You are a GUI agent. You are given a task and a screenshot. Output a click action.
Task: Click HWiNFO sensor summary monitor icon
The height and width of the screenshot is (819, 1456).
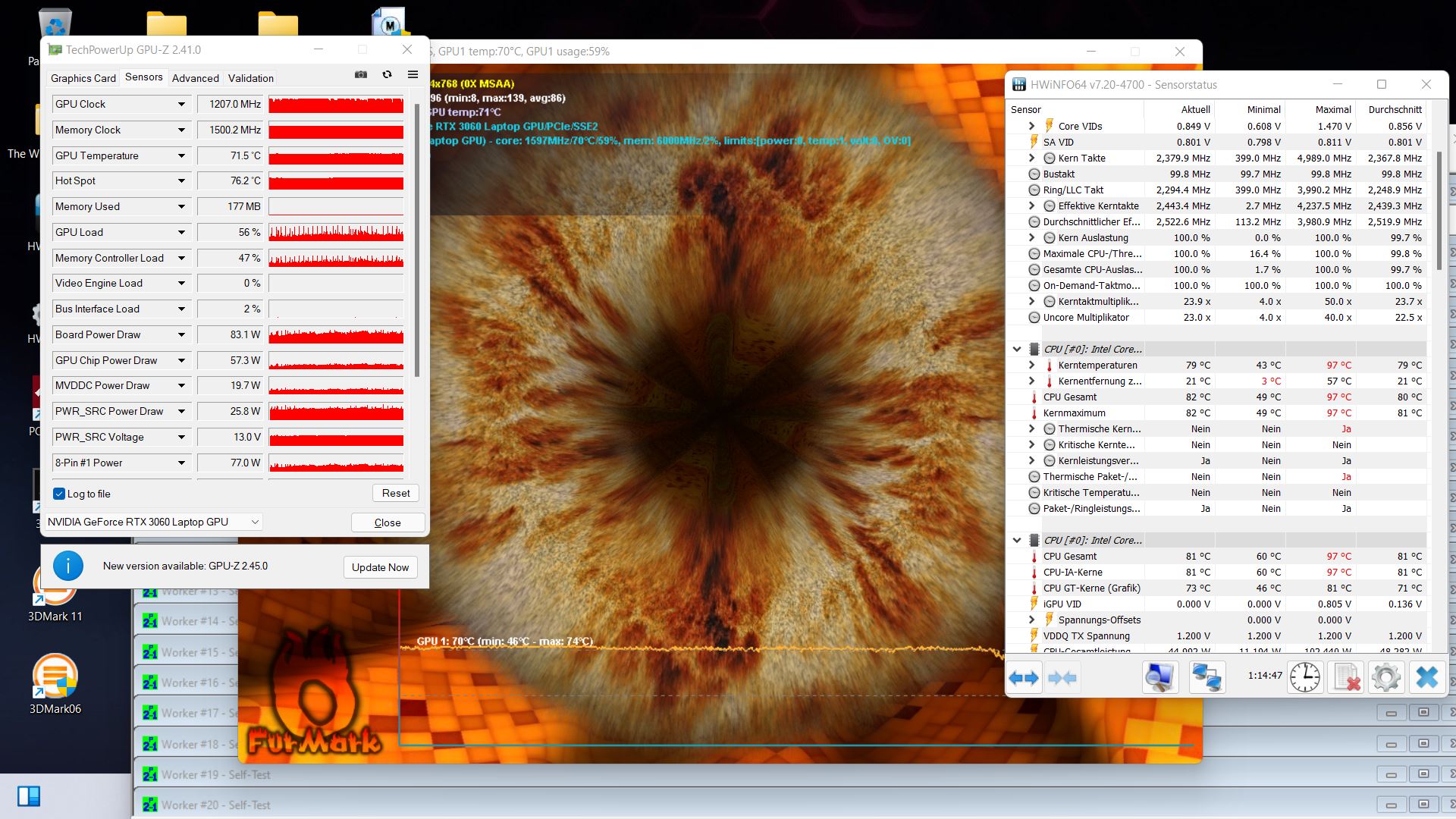click(x=1159, y=677)
